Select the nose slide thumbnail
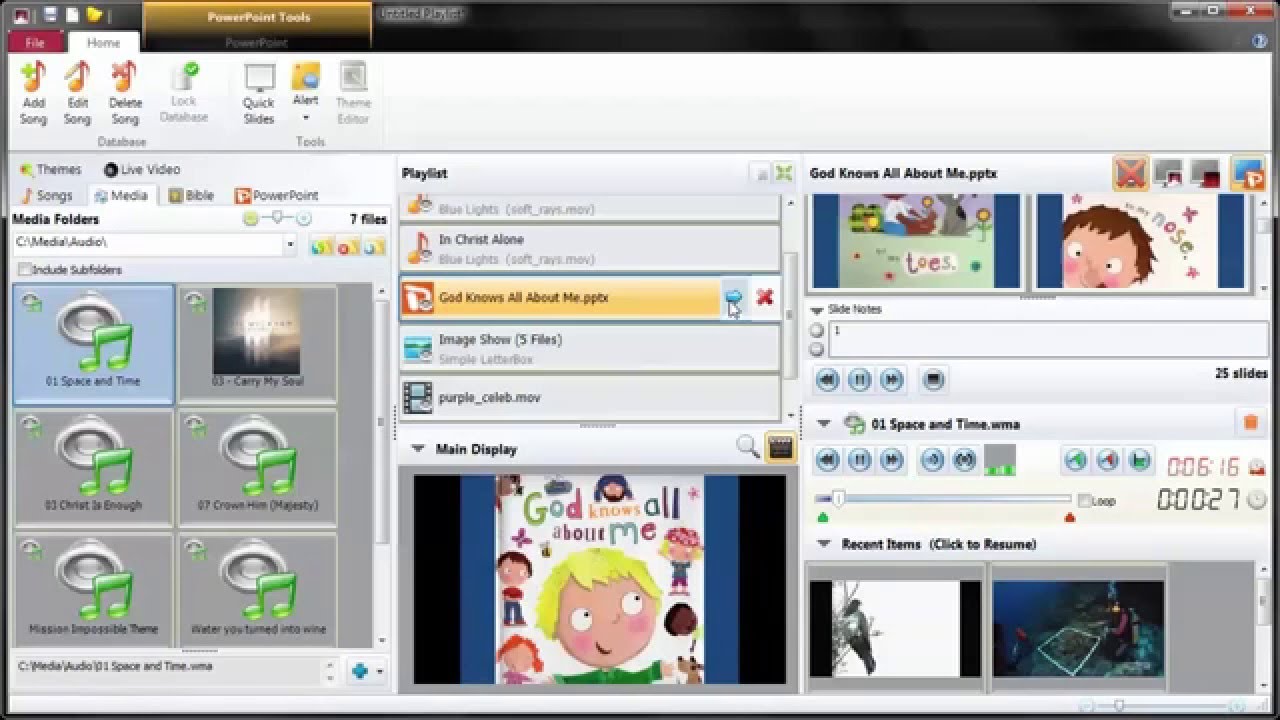The width and height of the screenshot is (1280, 720). pyautogui.click(x=1142, y=242)
